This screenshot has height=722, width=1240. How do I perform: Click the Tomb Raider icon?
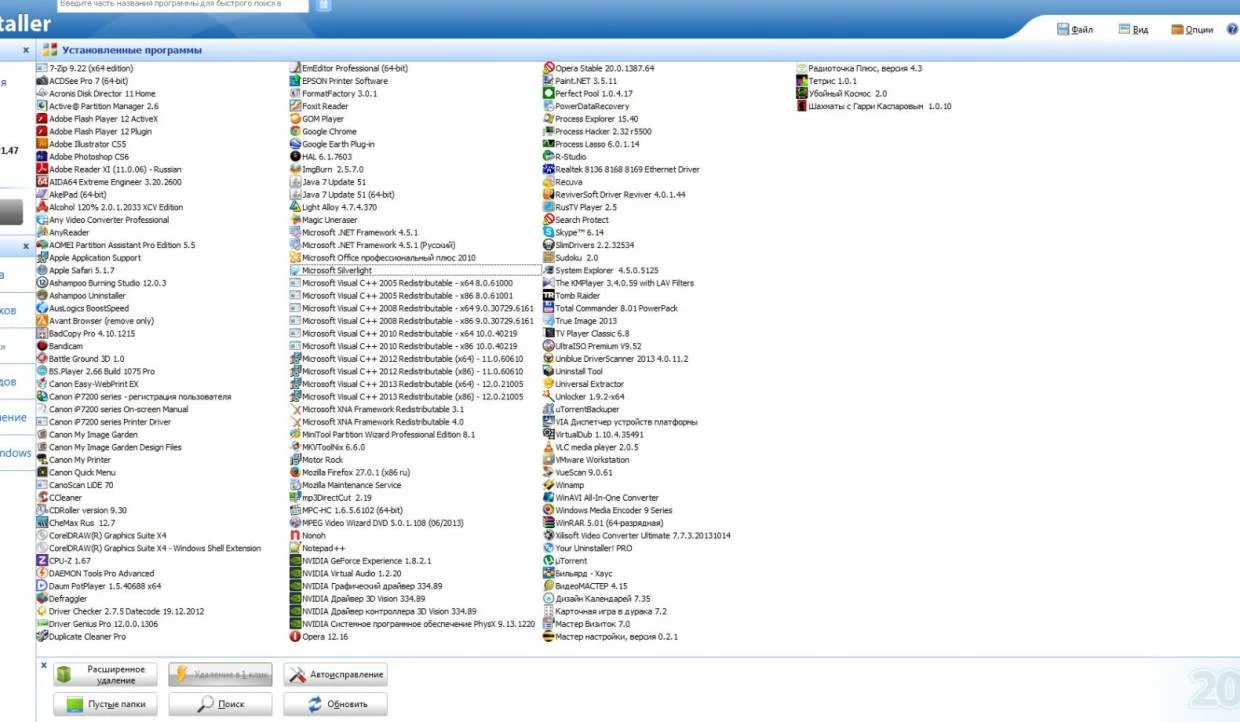point(548,296)
